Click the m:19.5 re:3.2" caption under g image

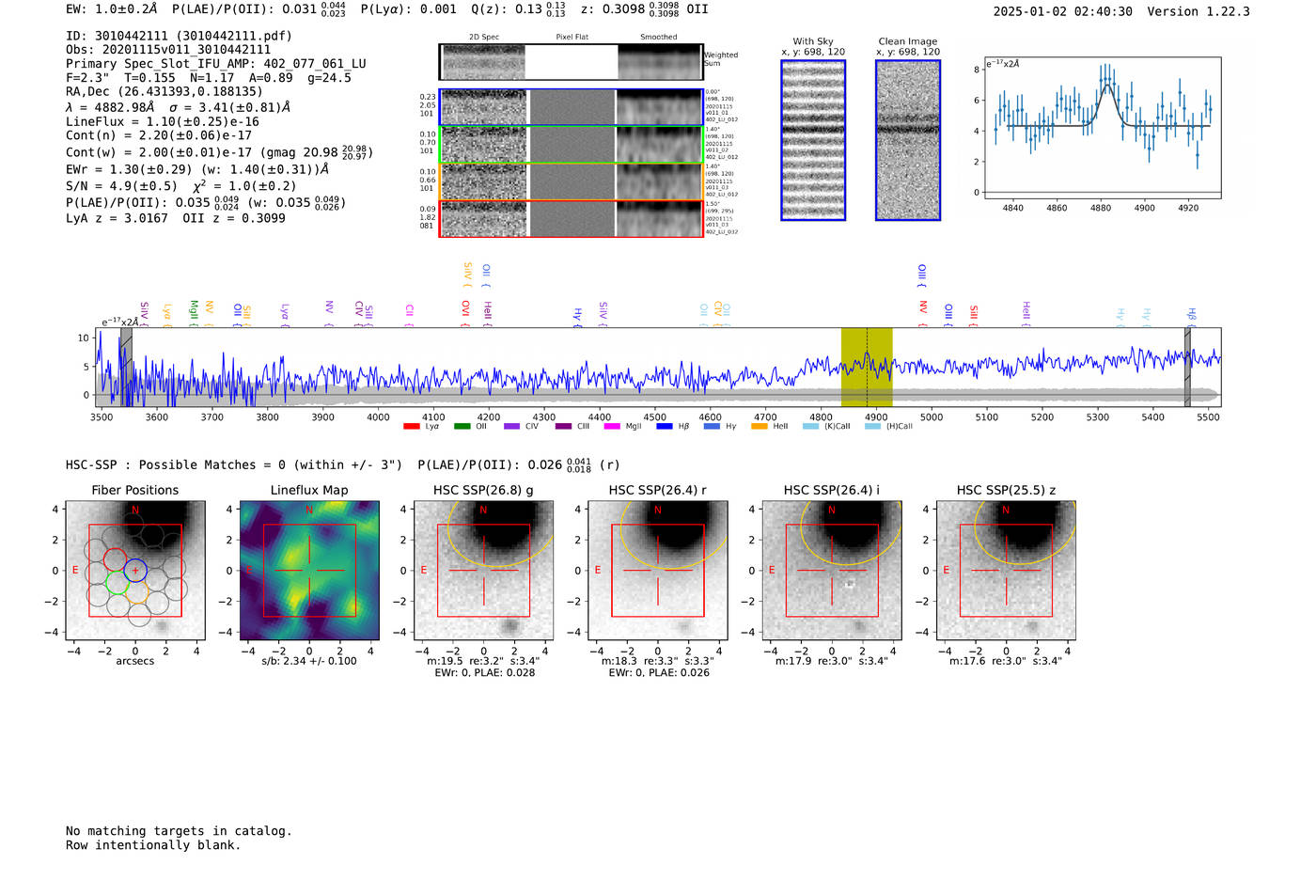coord(483,661)
